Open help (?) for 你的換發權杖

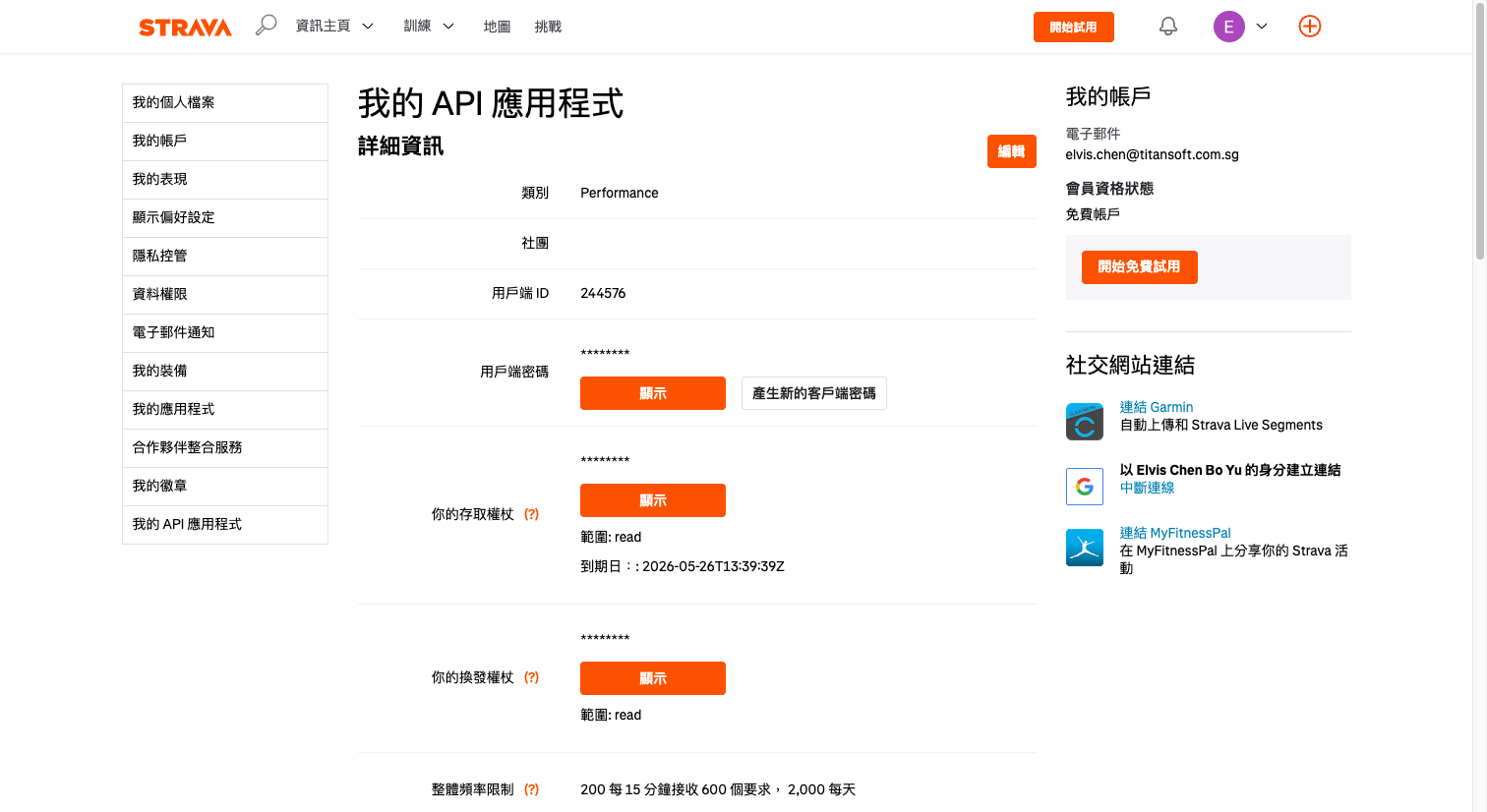531,677
